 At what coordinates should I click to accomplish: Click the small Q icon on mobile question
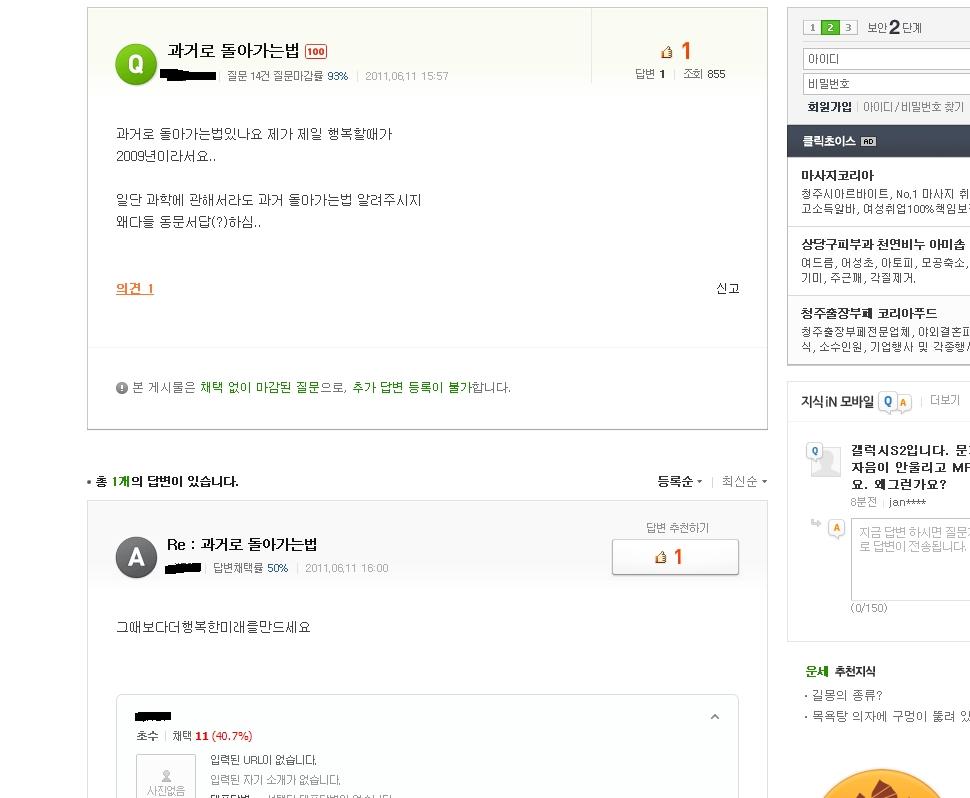815,452
